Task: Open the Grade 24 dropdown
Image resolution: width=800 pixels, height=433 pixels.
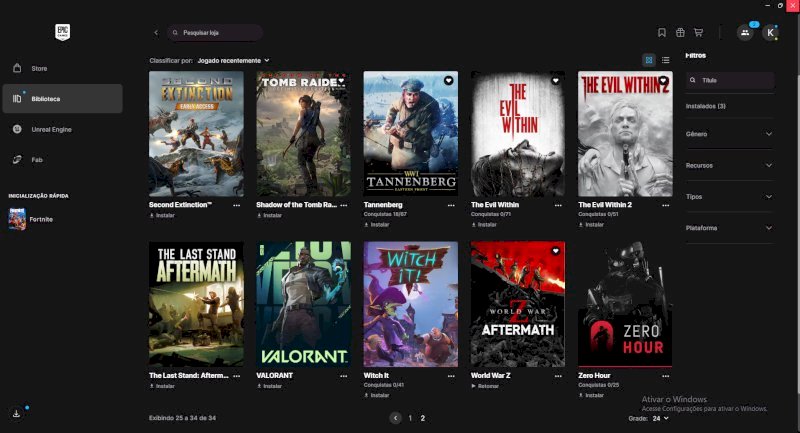Action: (661, 418)
